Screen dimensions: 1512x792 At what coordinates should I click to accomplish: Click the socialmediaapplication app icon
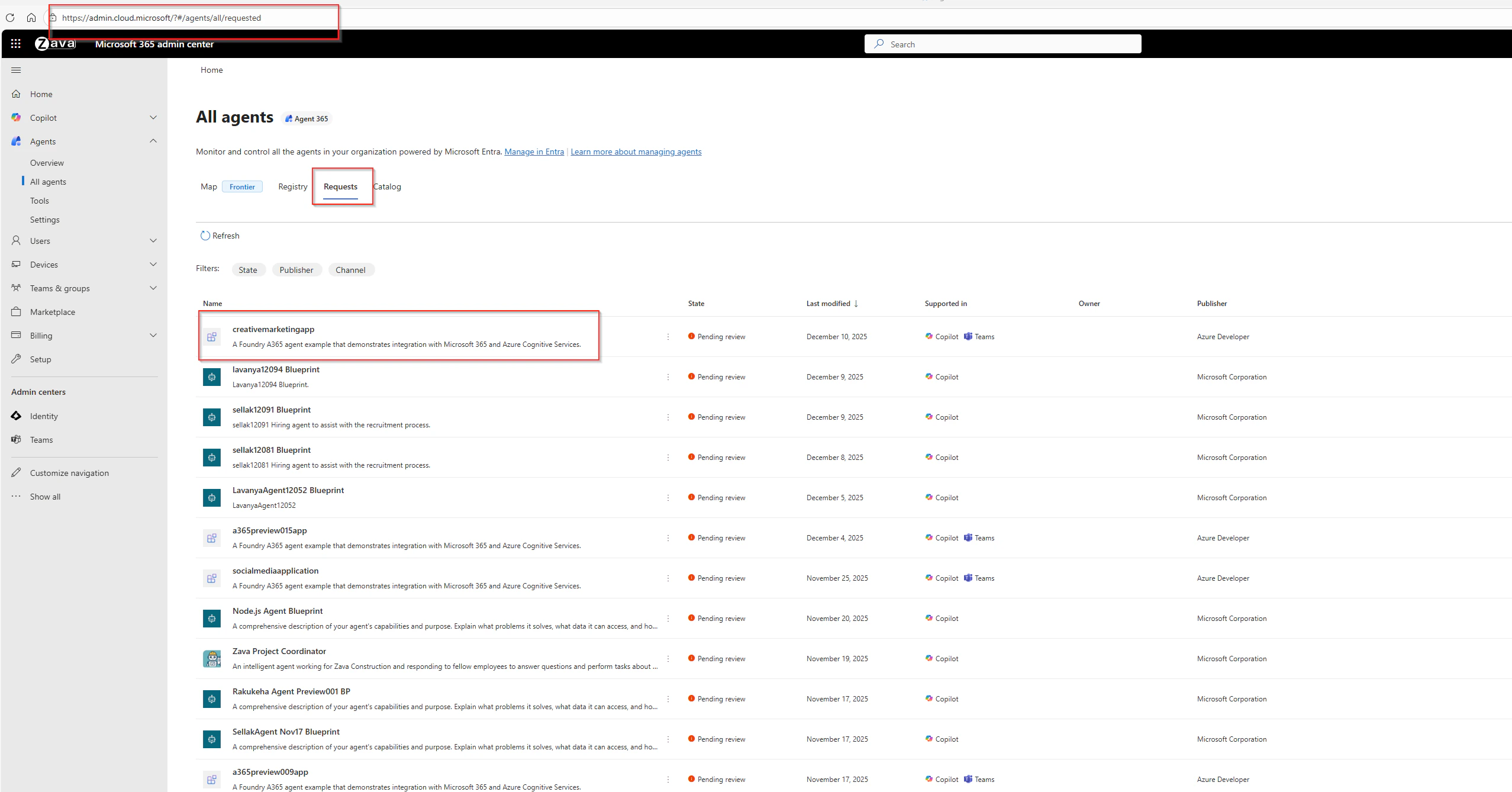point(212,578)
